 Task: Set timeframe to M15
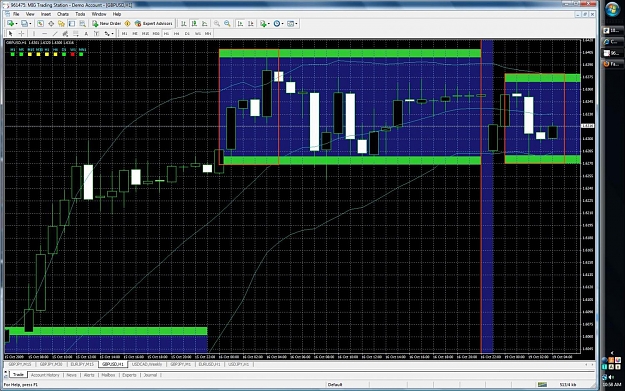point(145,33)
